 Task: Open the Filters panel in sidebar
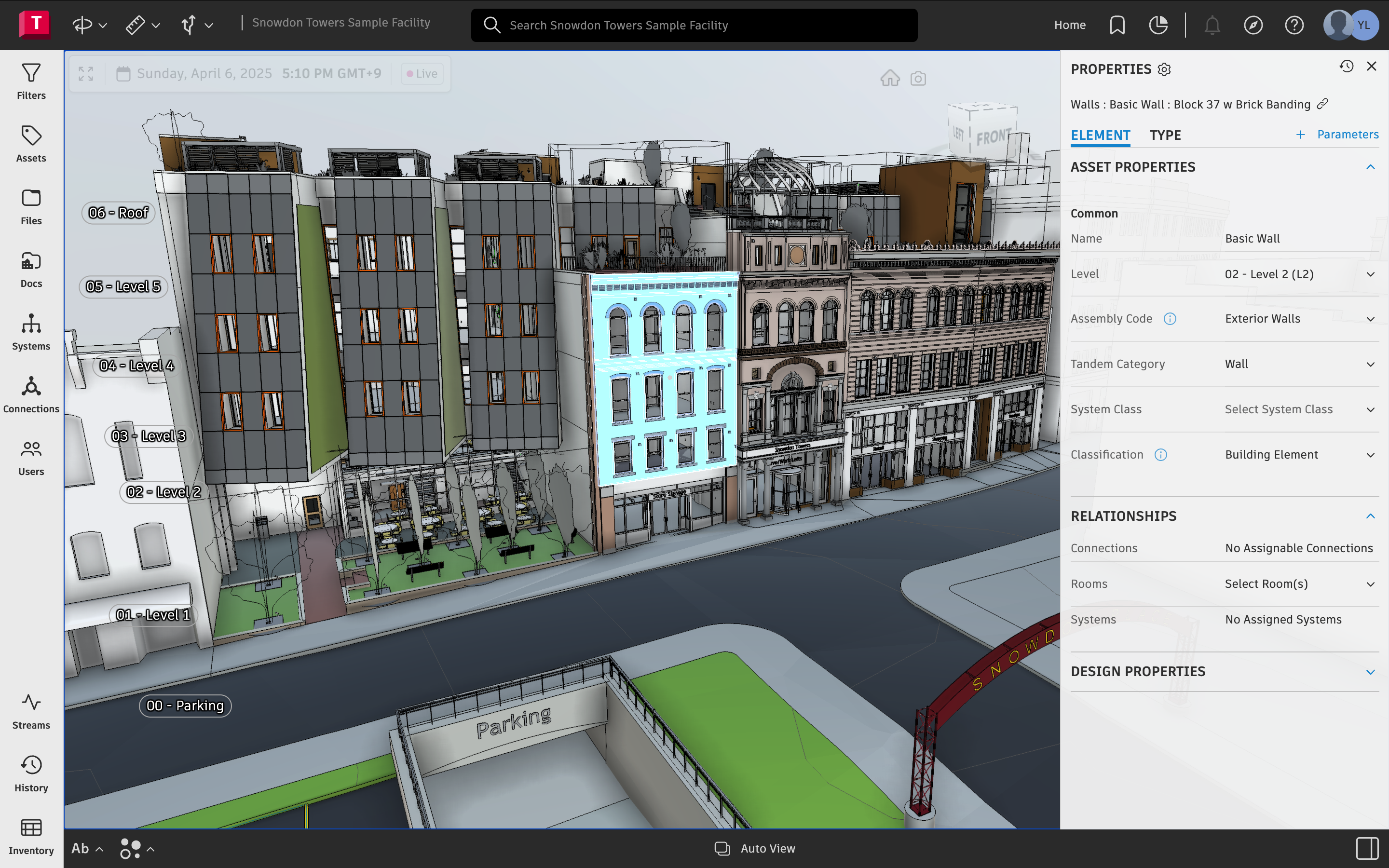point(31,81)
